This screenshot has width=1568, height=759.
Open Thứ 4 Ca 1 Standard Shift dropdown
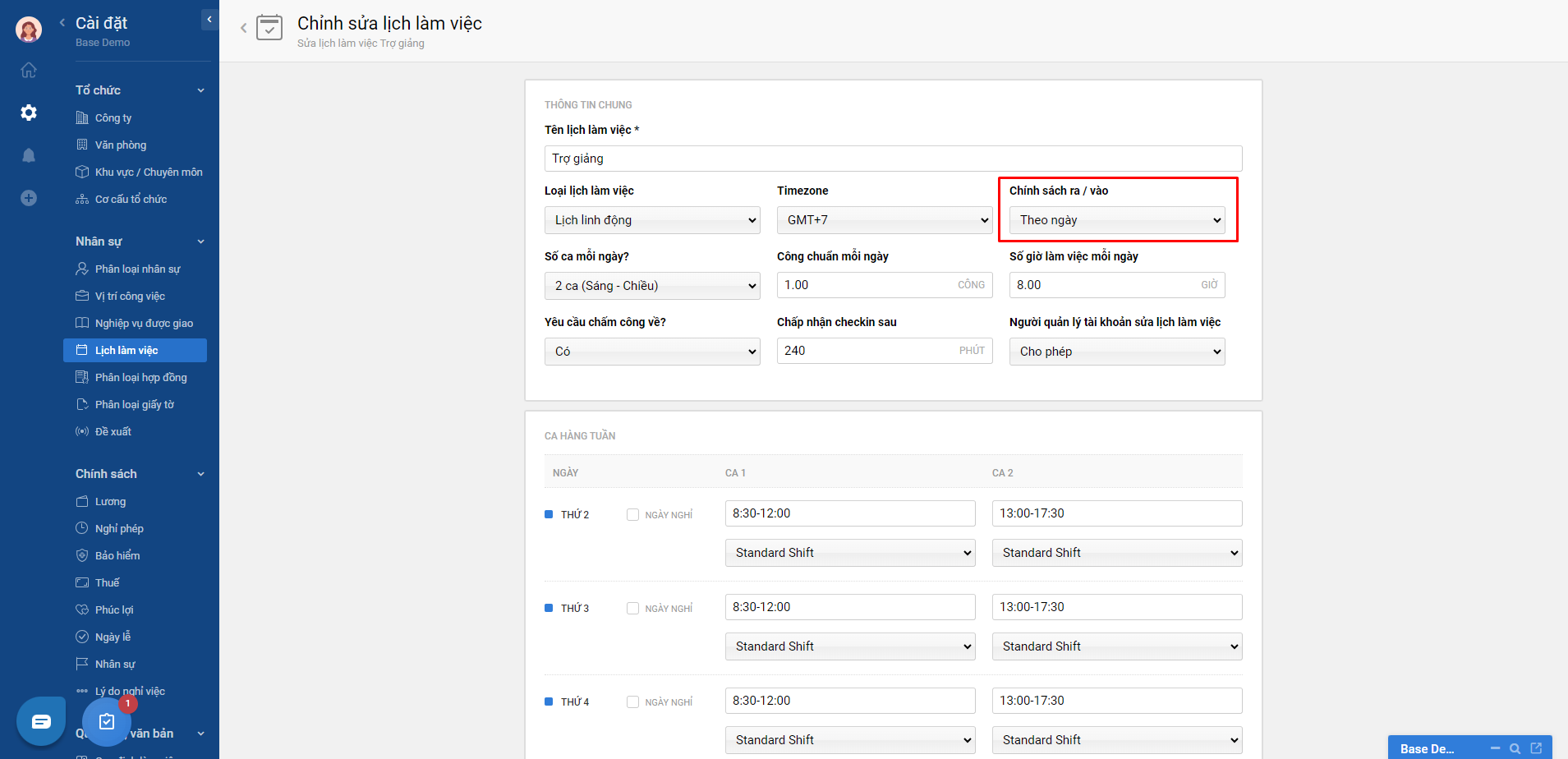850,740
